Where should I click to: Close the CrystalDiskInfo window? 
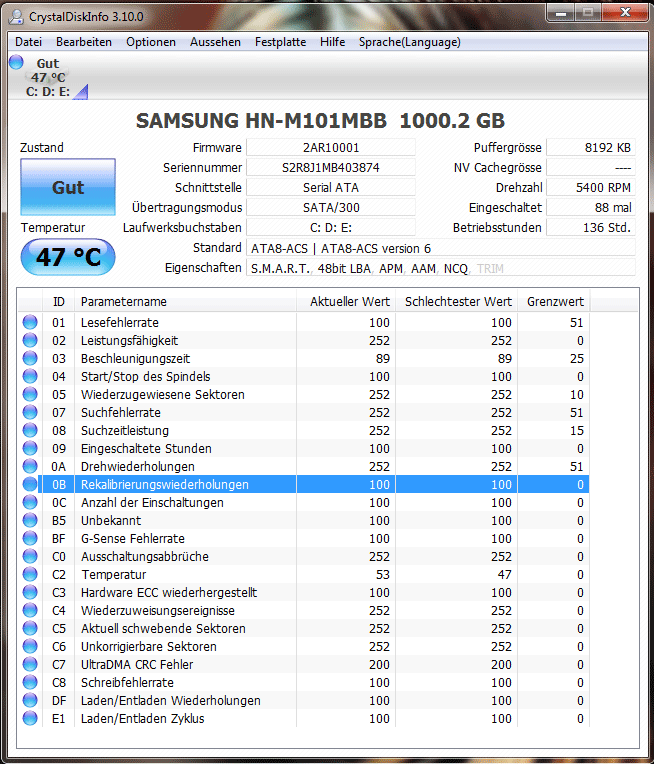point(626,13)
